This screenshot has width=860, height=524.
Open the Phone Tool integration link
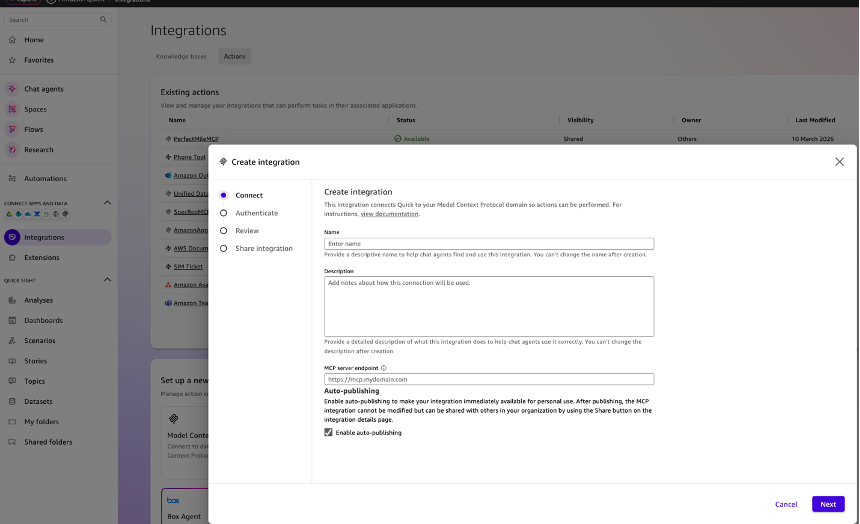click(190, 157)
